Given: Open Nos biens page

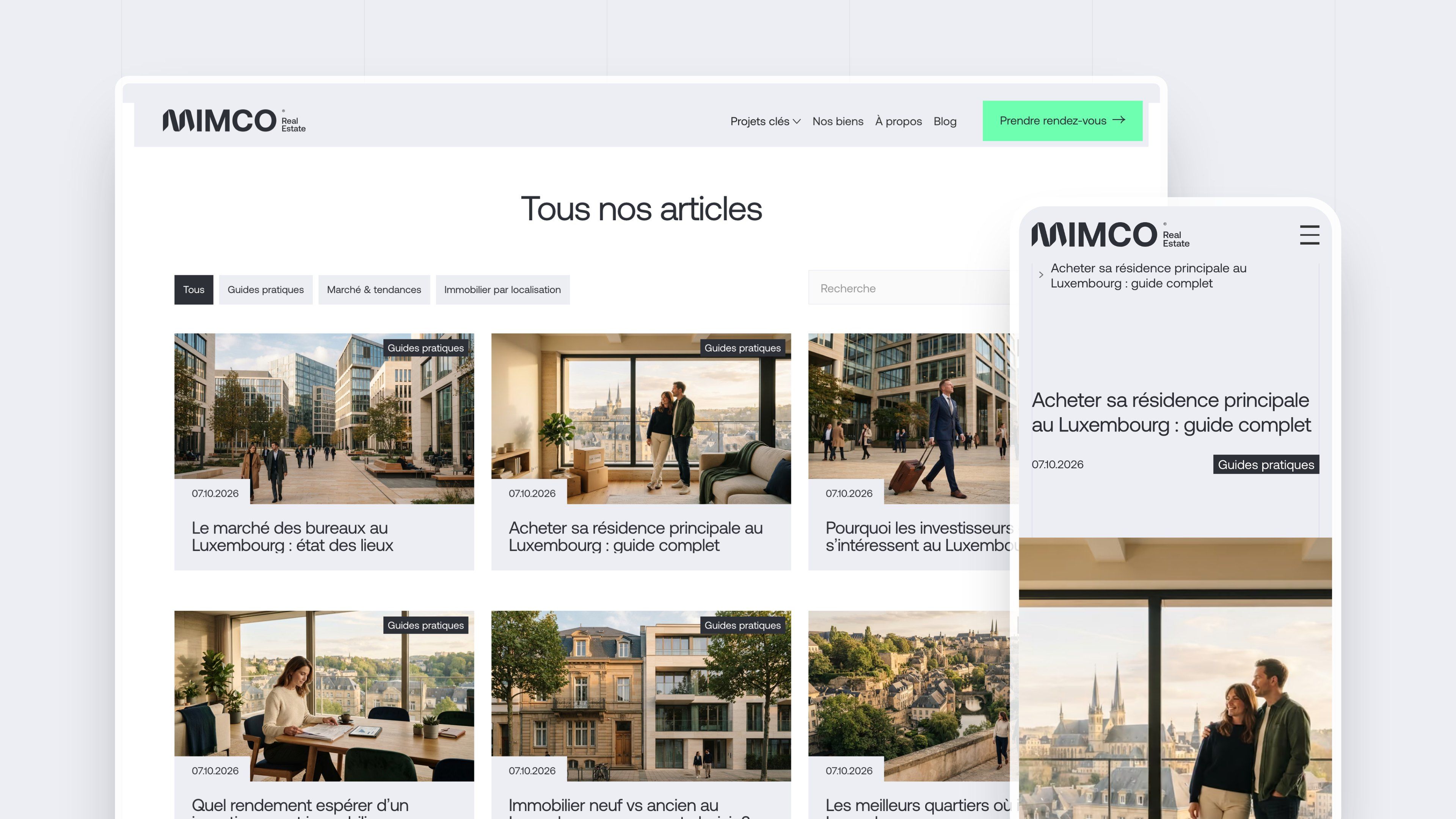Looking at the screenshot, I should click(x=838, y=121).
